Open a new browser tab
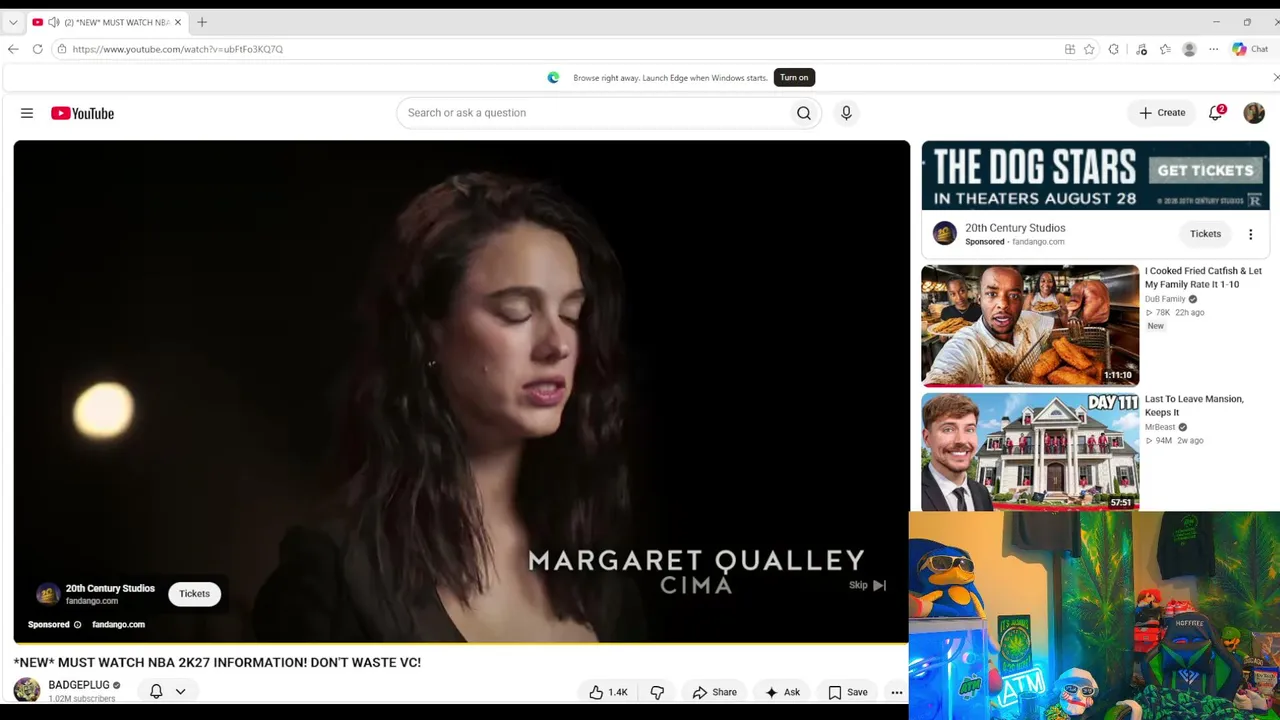Viewport: 1280px width, 720px height. 202,22
